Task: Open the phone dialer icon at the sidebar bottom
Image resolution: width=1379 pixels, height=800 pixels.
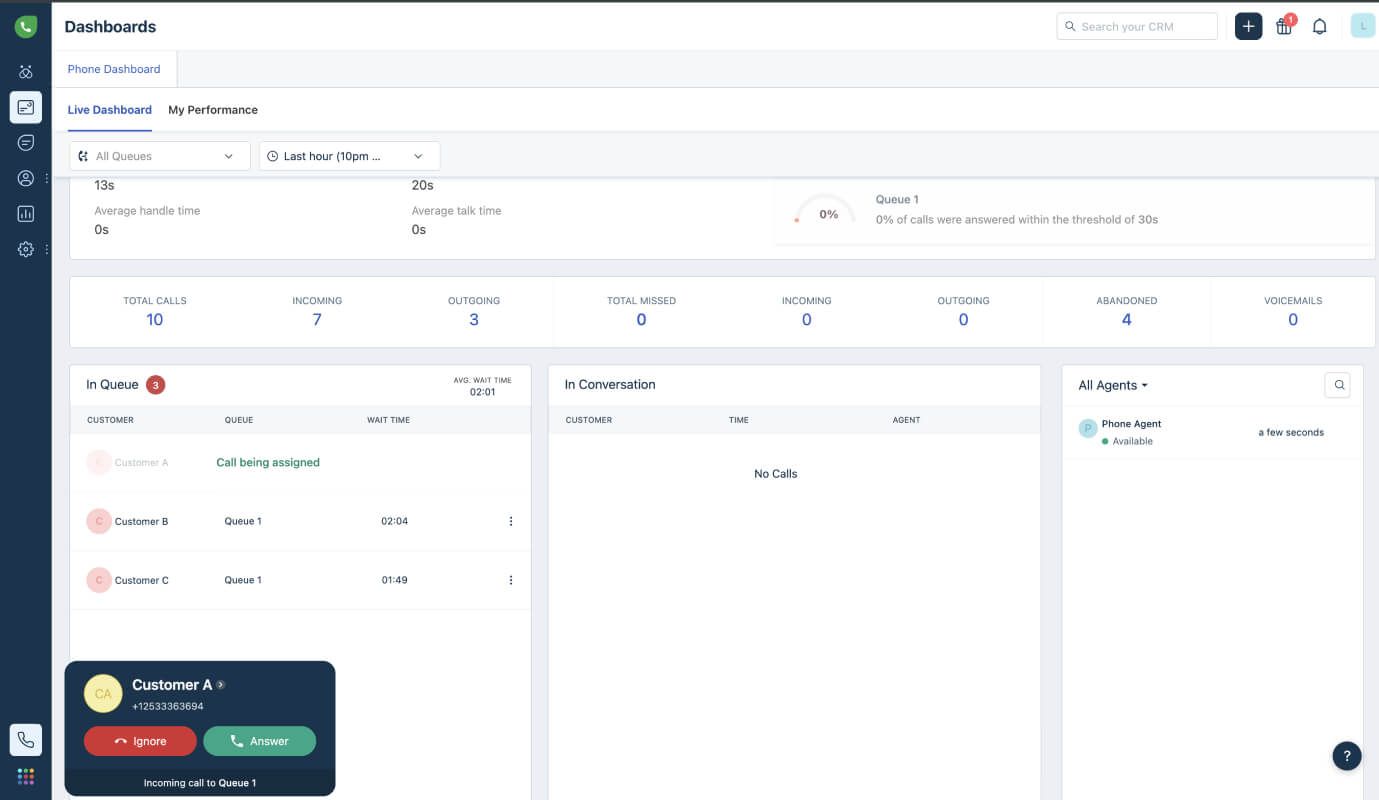Action: 26,740
